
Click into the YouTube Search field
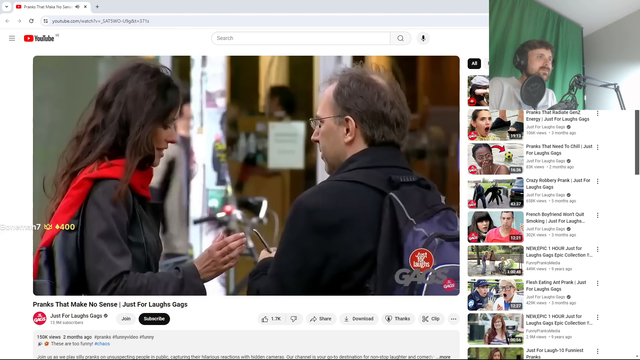click(301, 38)
